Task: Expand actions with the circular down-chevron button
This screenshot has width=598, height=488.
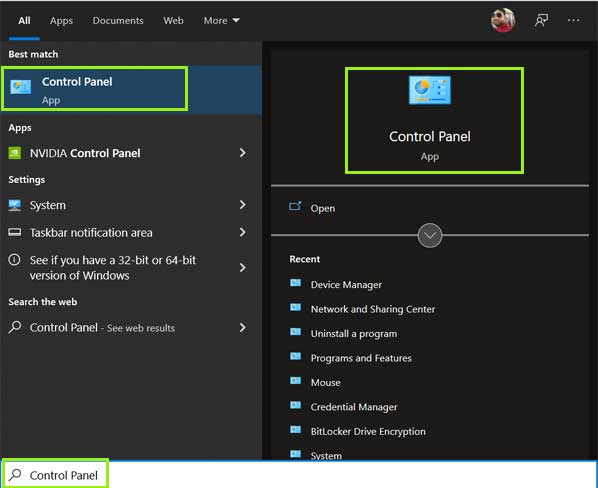Action: point(430,235)
